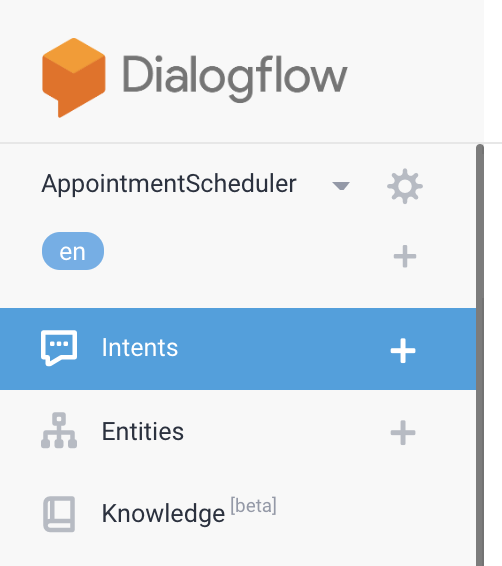Image resolution: width=502 pixels, height=566 pixels.
Task: Open the Knowledge menu item label
Action: pos(163,514)
